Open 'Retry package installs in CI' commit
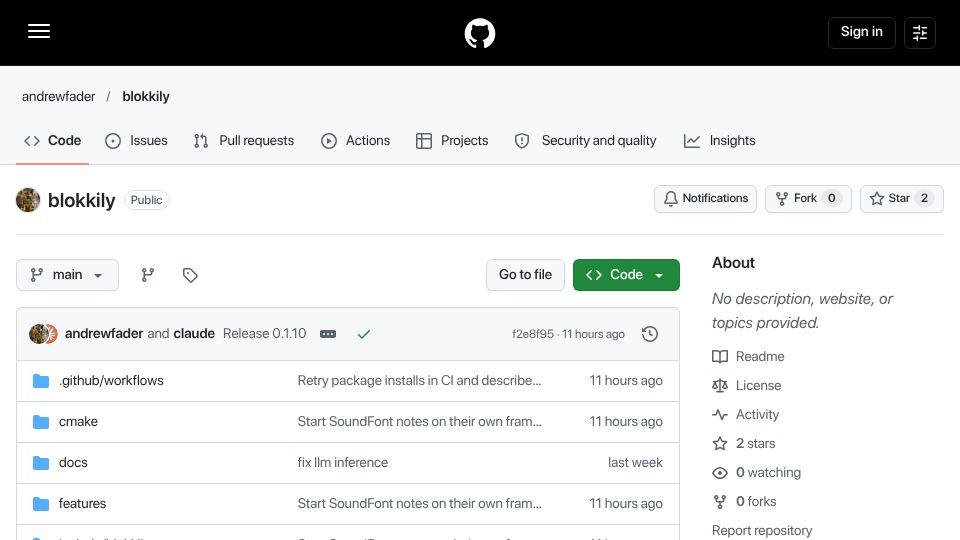The height and width of the screenshot is (540, 960). coord(419,381)
